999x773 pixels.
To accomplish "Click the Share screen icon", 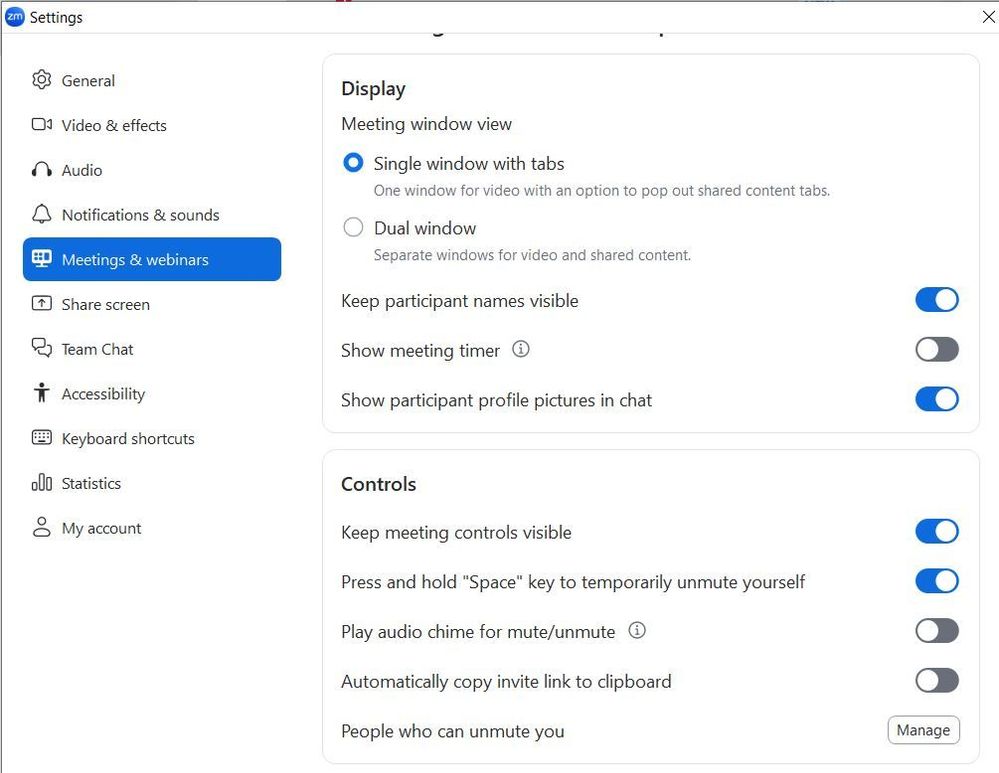I will tap(41, 304).
